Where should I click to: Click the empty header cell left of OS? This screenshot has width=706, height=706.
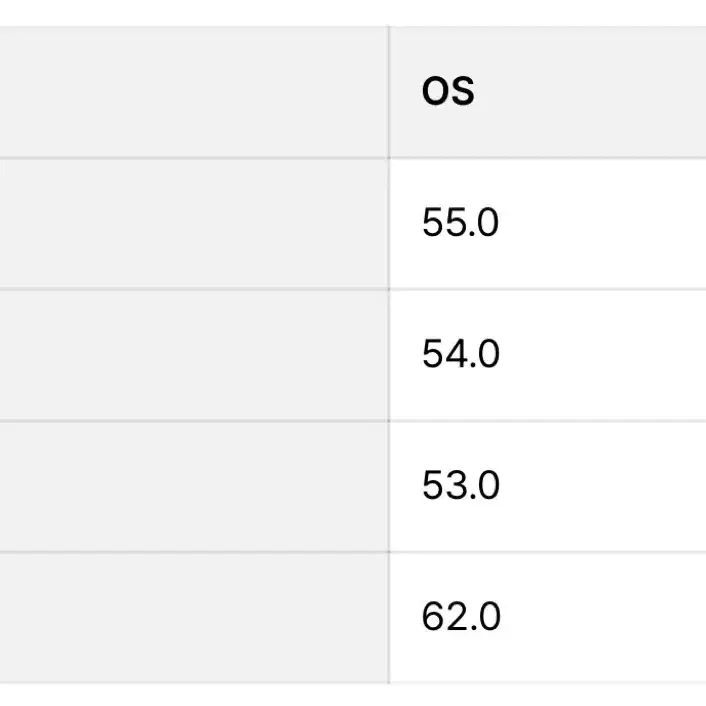(193, 92)
